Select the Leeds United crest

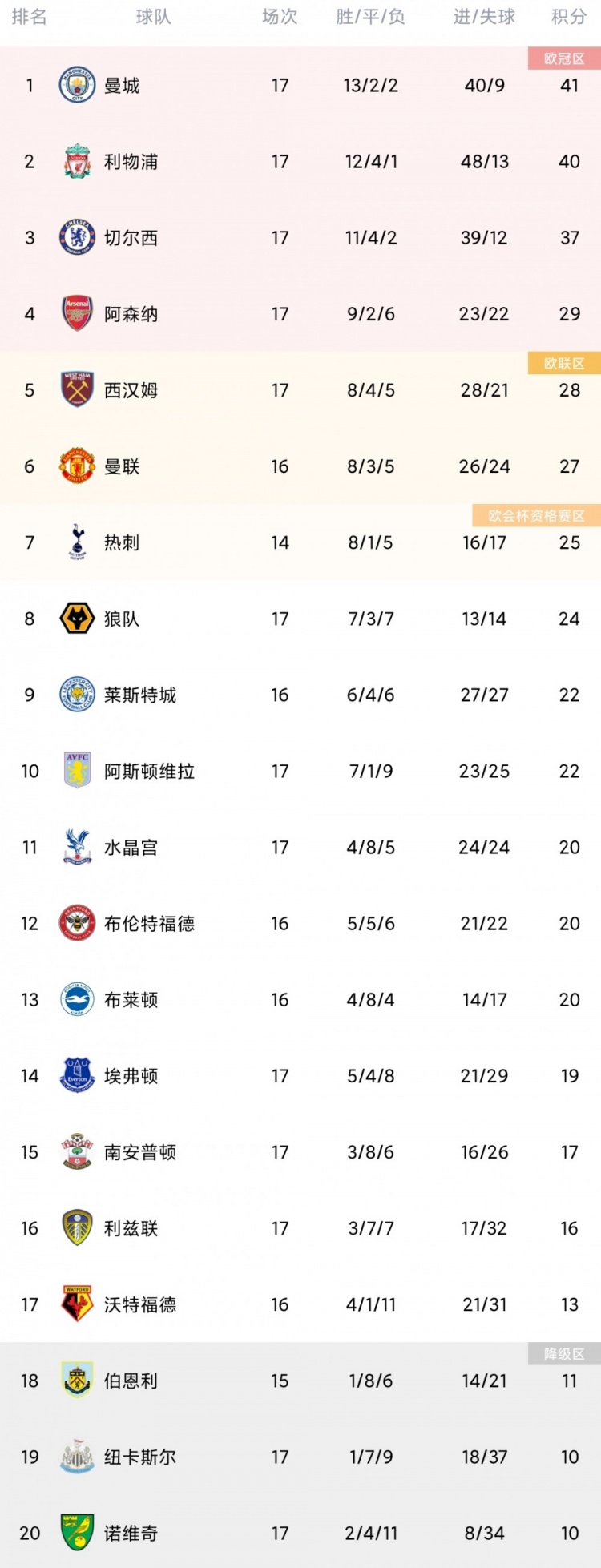tap(77, 1228)
